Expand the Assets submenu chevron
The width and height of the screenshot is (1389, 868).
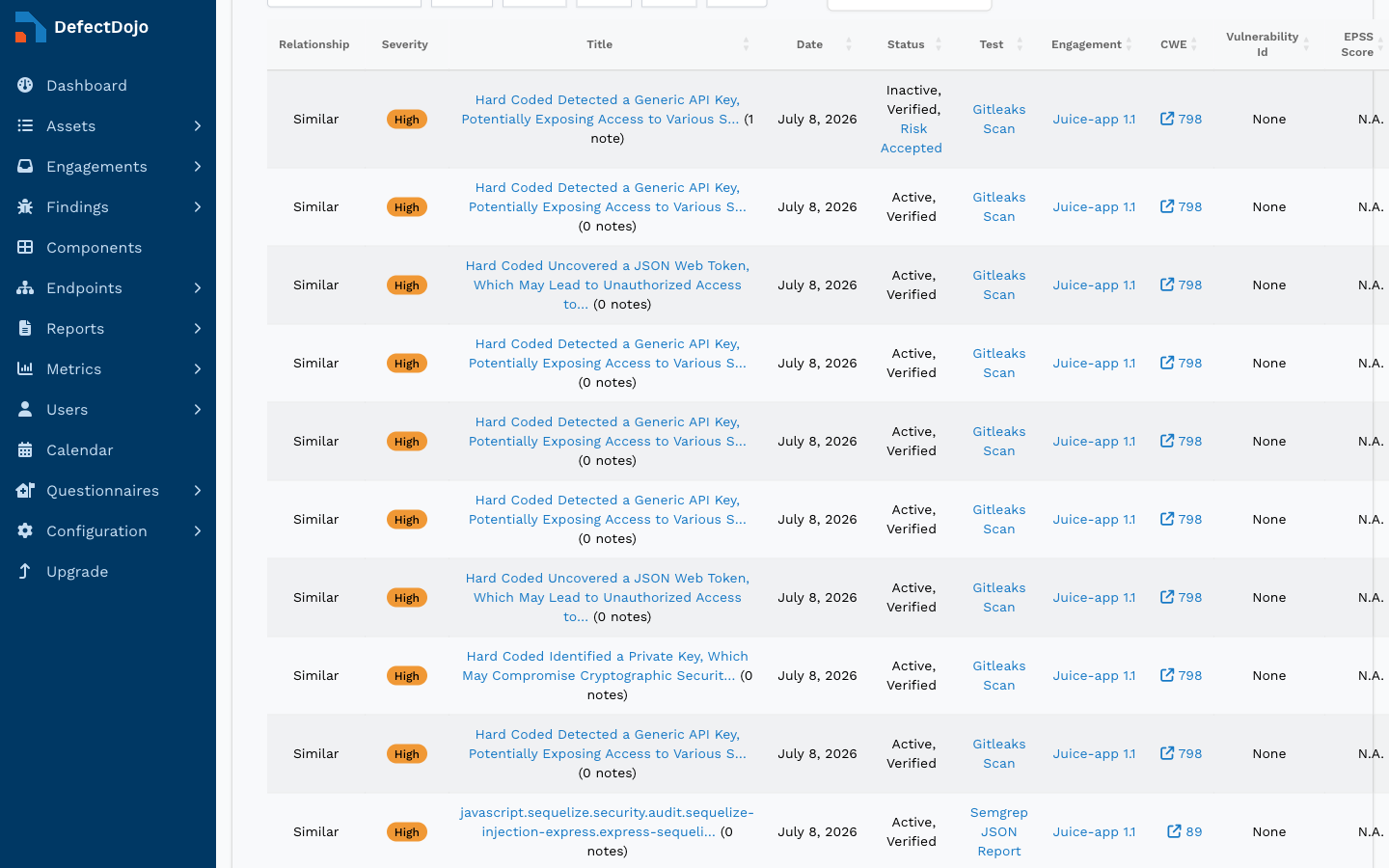[198, 125]
